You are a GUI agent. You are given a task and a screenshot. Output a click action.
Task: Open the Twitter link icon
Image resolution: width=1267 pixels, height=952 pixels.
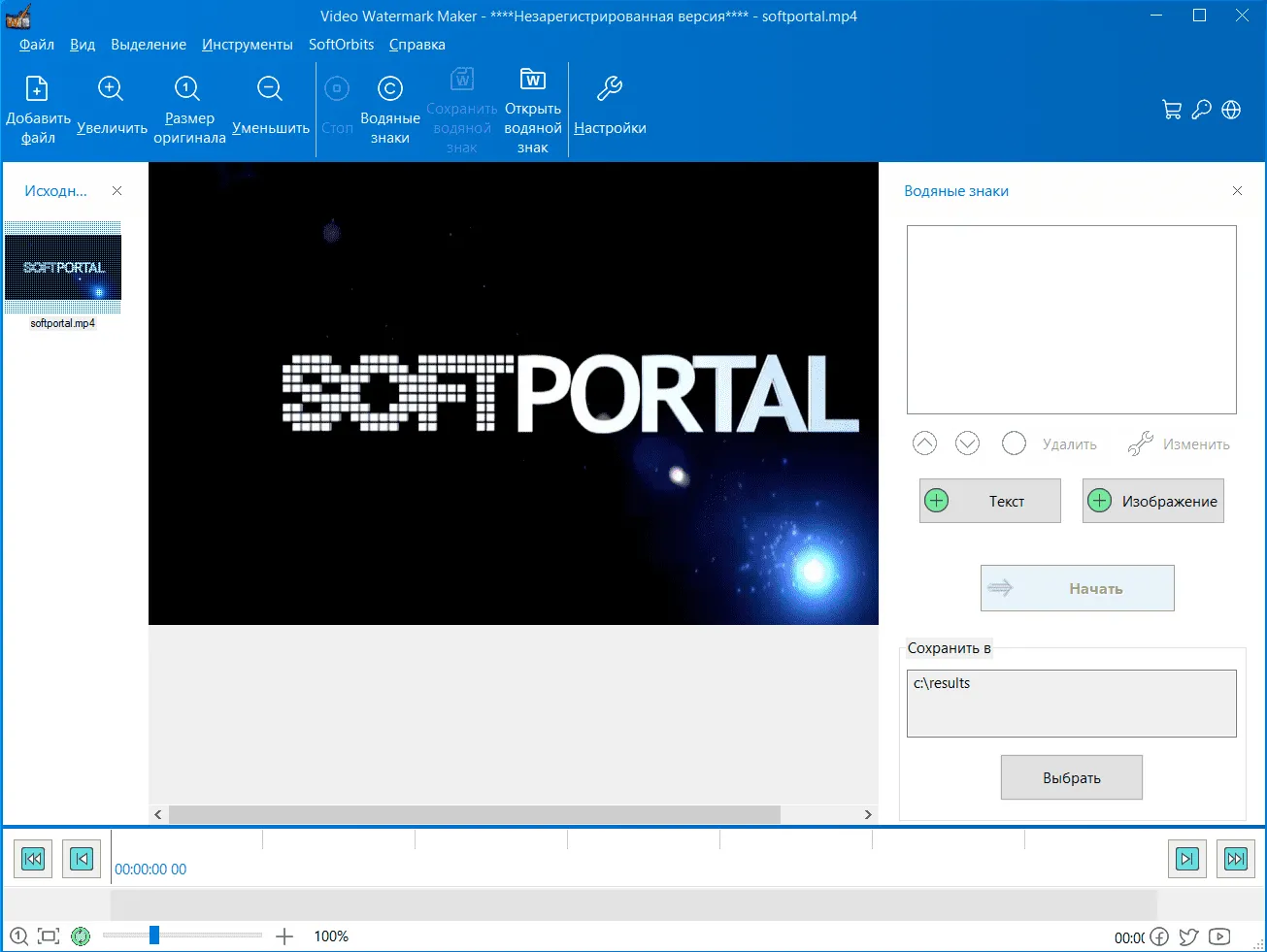(1188, 937)
